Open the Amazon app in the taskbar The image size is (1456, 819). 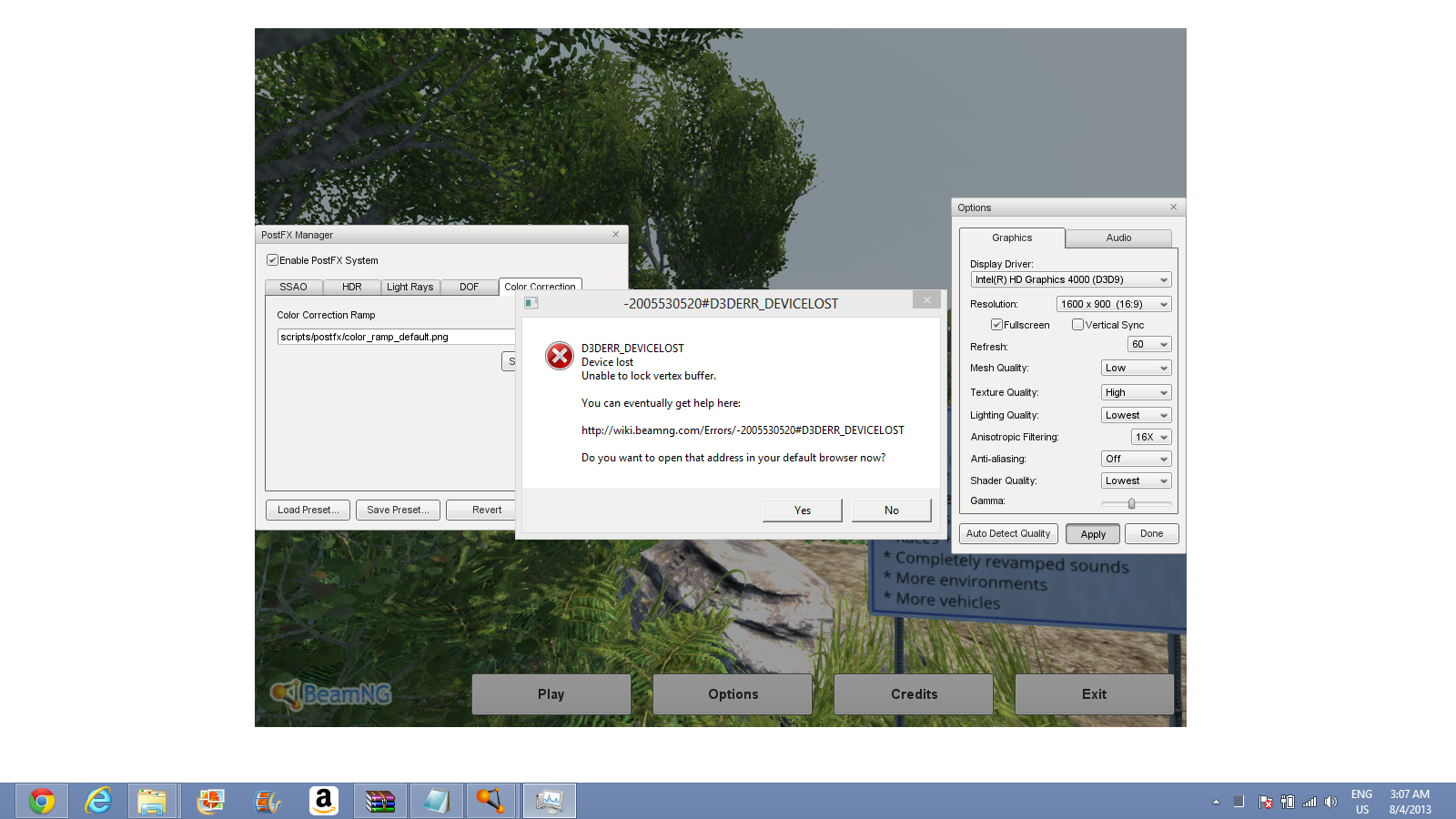point(323,801)
